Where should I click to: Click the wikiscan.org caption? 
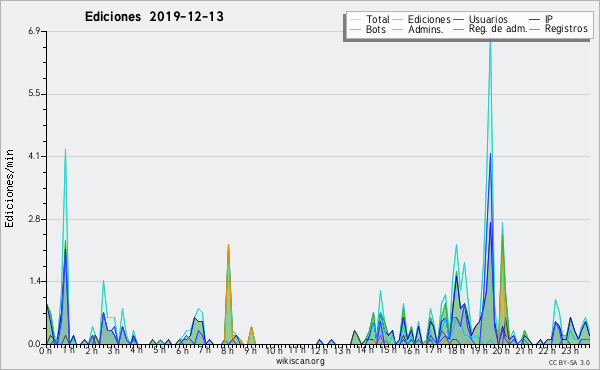point(300,361)
